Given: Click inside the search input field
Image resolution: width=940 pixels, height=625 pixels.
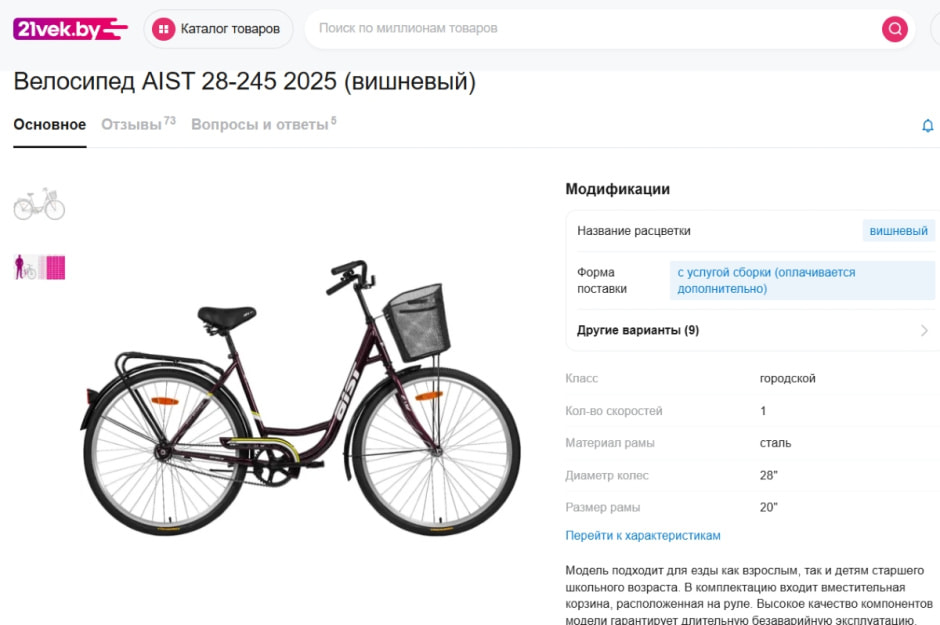Looking at the screenshot, I should 550,28.
